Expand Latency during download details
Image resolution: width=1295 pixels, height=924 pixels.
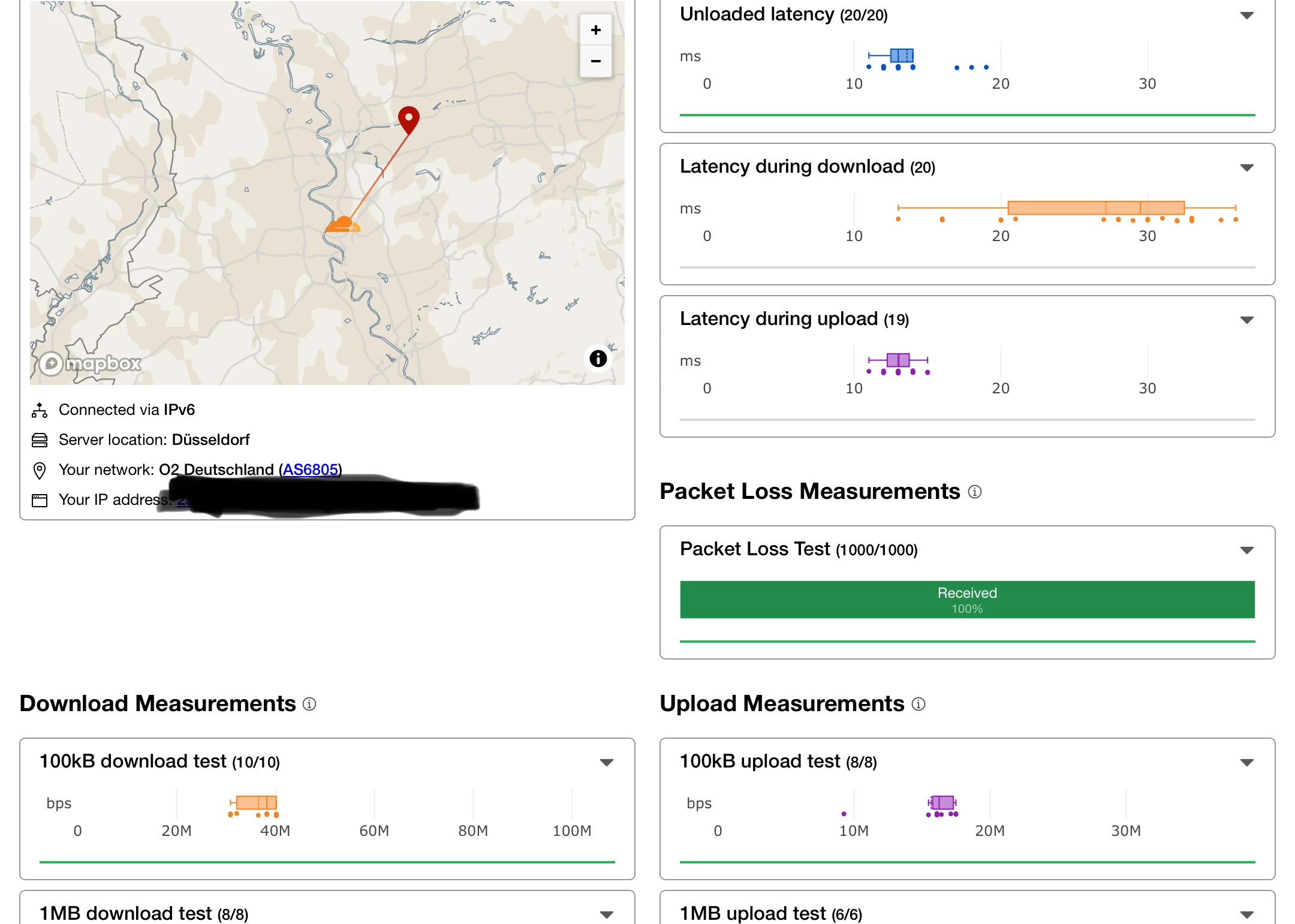[x=1246, y=168]
